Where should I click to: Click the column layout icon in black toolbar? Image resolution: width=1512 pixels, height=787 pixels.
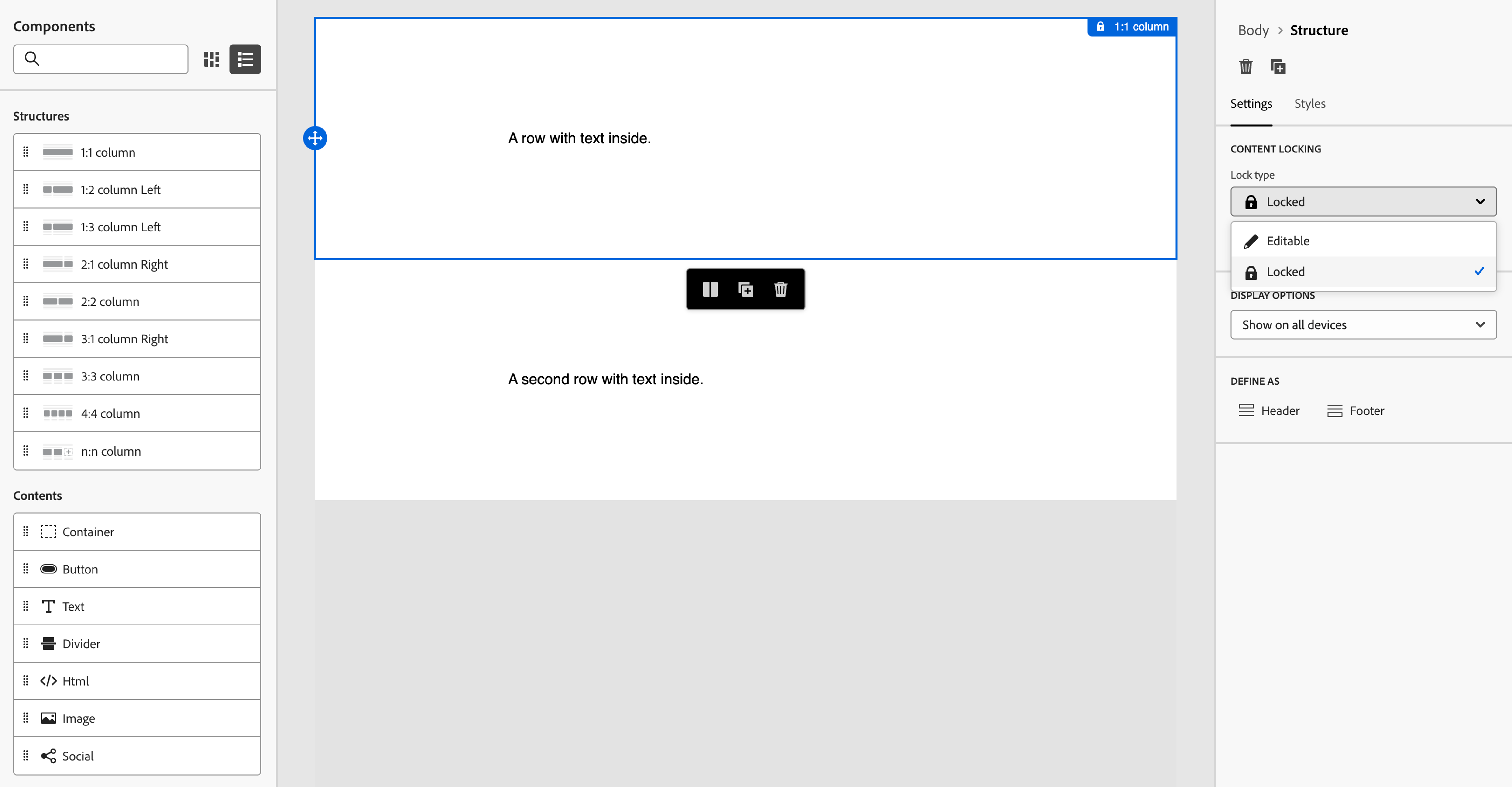[x=710, y=289]
